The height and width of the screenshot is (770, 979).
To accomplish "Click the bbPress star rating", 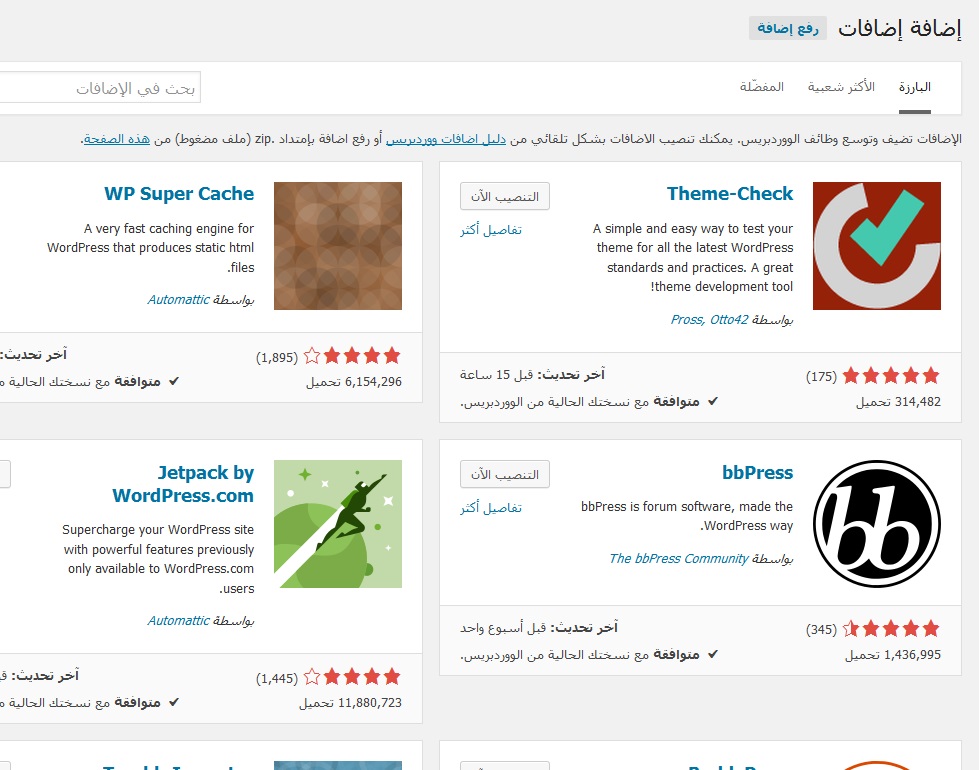I will click(891, 629).
